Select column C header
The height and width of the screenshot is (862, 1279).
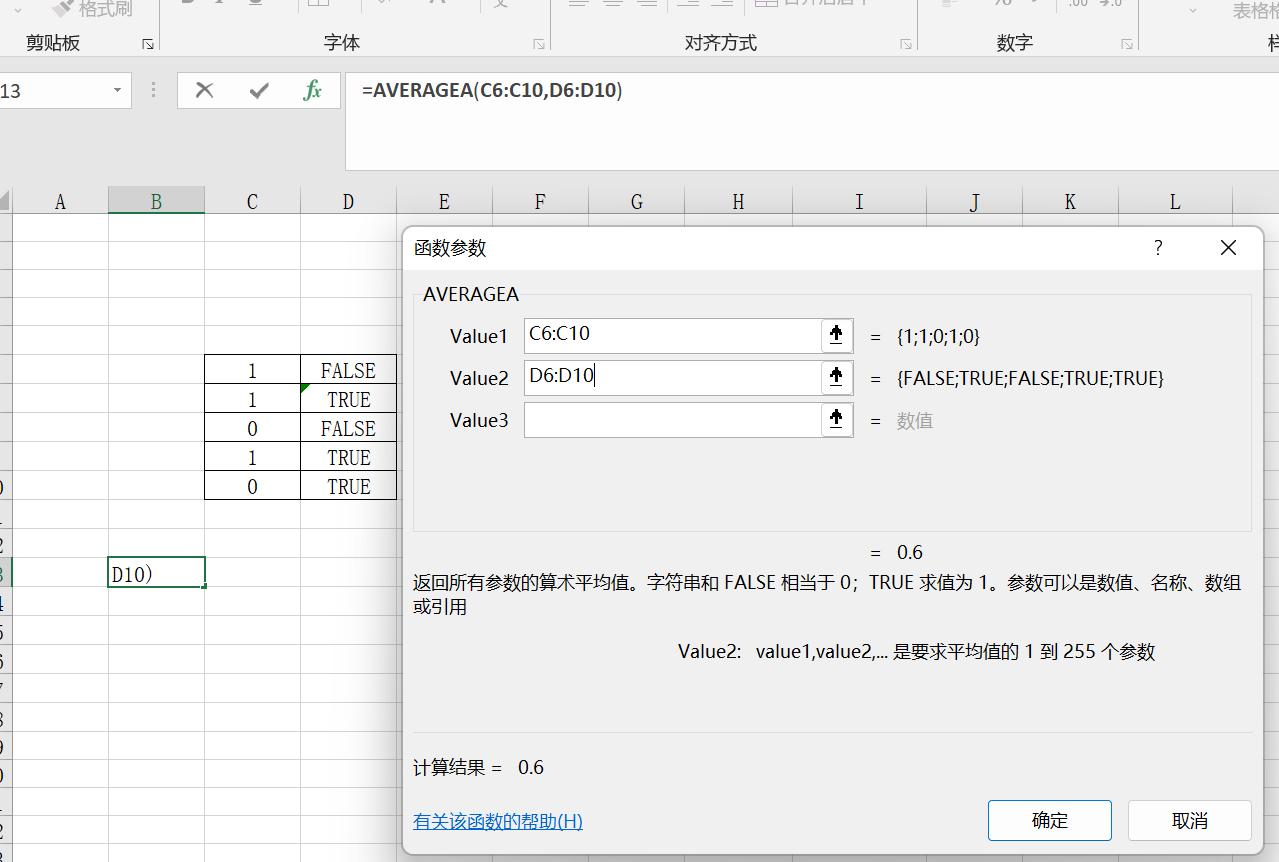click(x=252, y=202)
